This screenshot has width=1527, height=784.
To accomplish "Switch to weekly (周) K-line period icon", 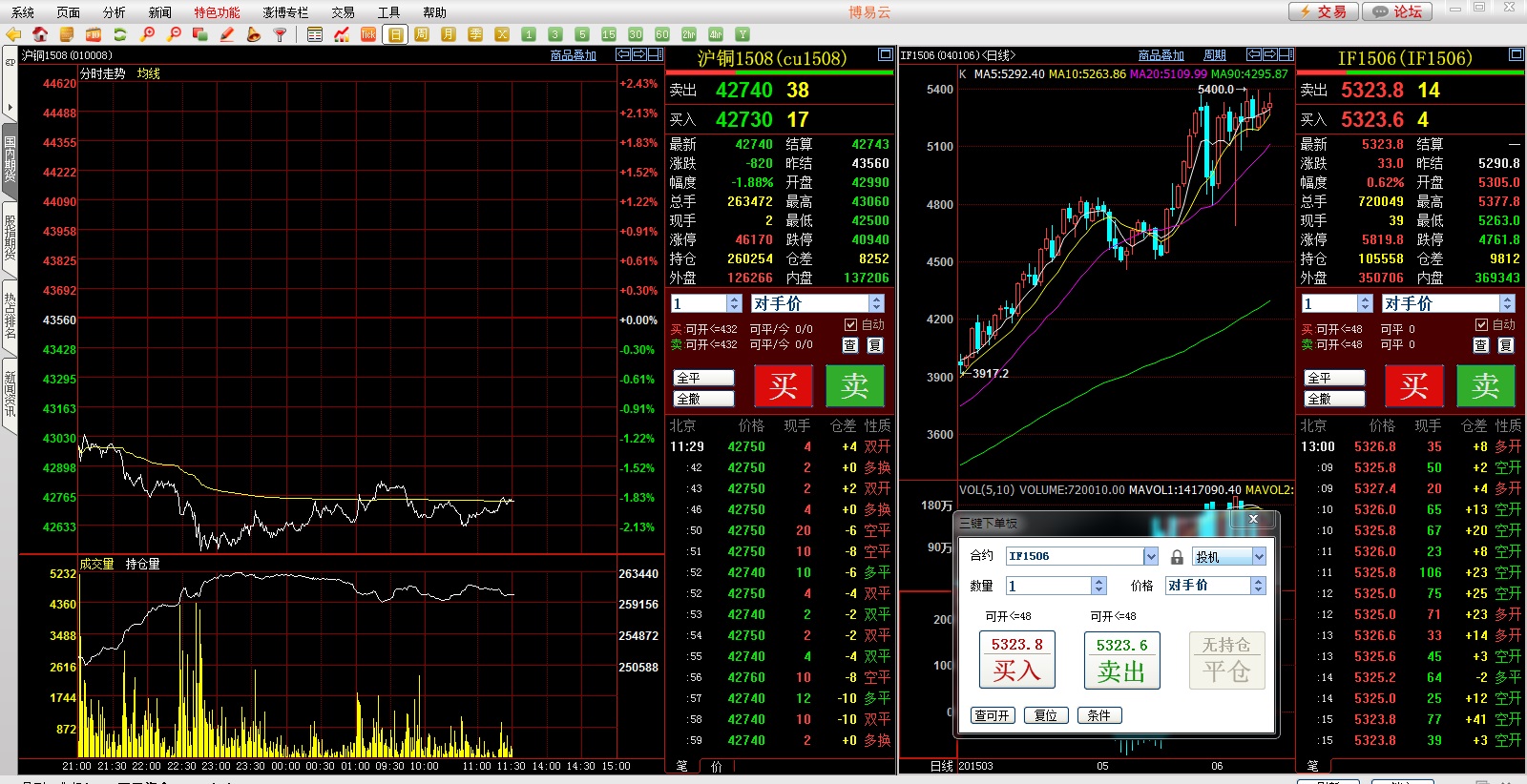I will click(422, 34).
